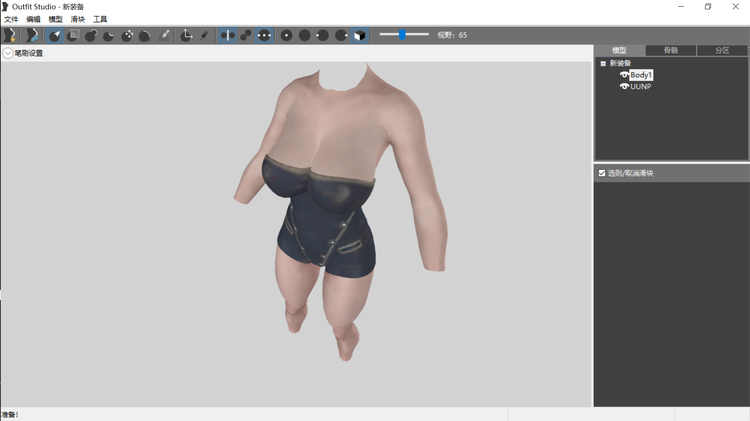Click the New Project toolbar icon

click(10, 35)
